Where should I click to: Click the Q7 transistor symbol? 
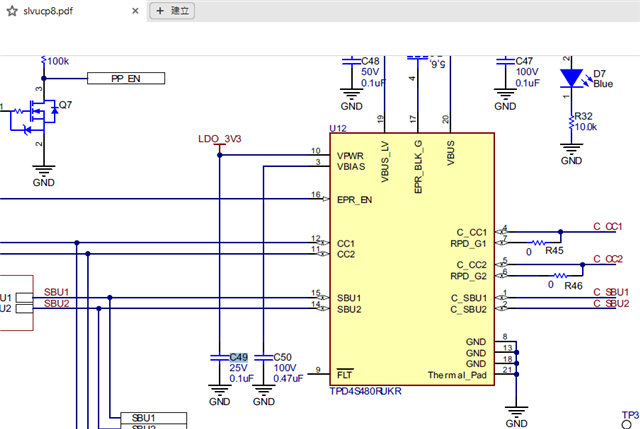tap(35, 116)
